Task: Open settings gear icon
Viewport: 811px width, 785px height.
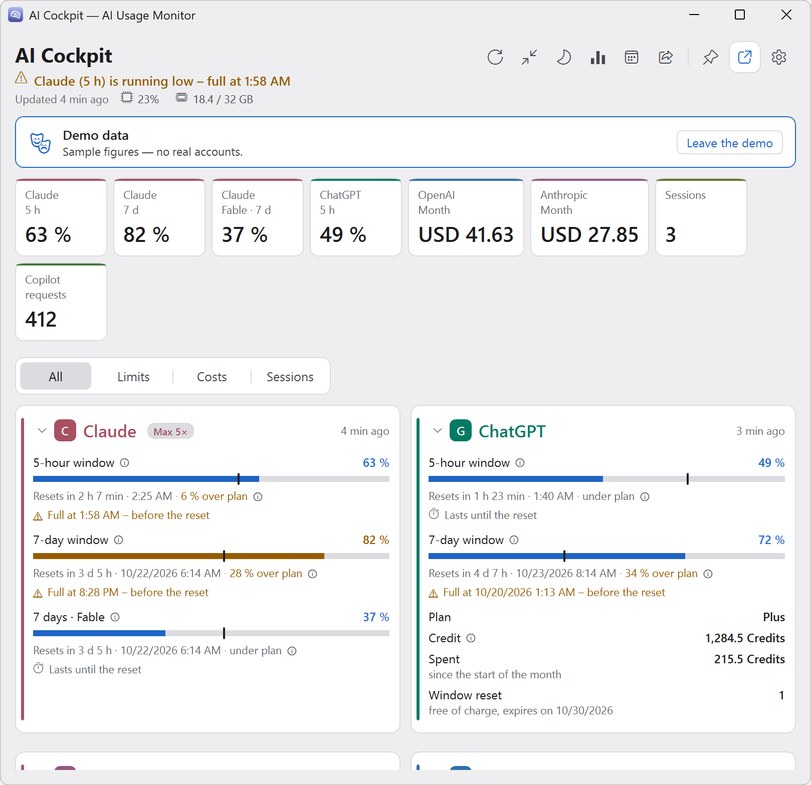Action: tap(778, 57)
